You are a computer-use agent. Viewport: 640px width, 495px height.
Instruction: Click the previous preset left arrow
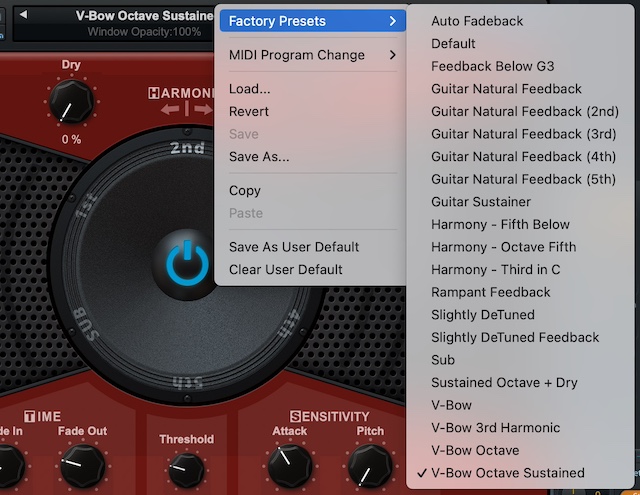(24, 15)
